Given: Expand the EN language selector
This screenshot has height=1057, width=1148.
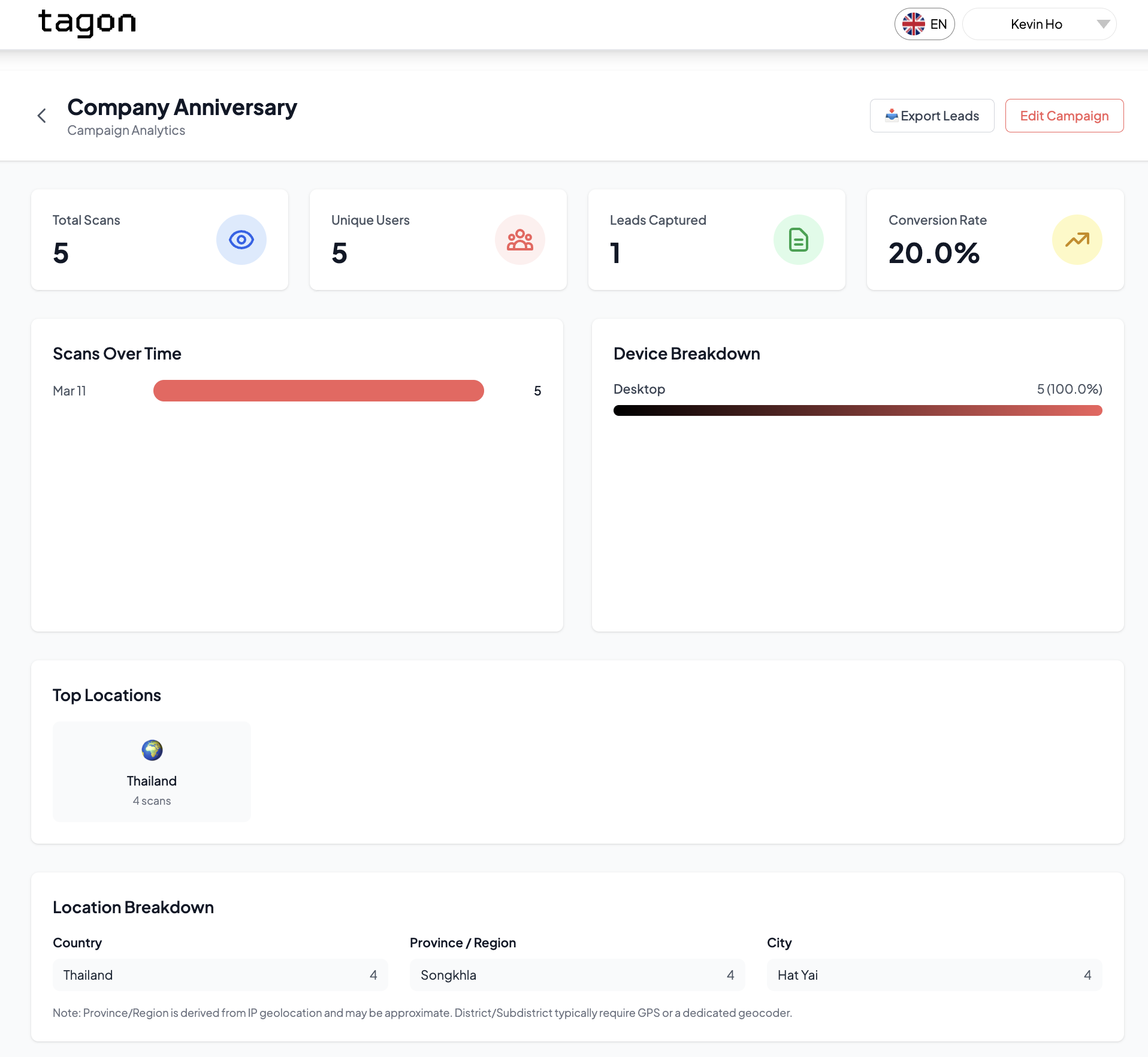Looking at the screenshot, I should tap(925, 24).
